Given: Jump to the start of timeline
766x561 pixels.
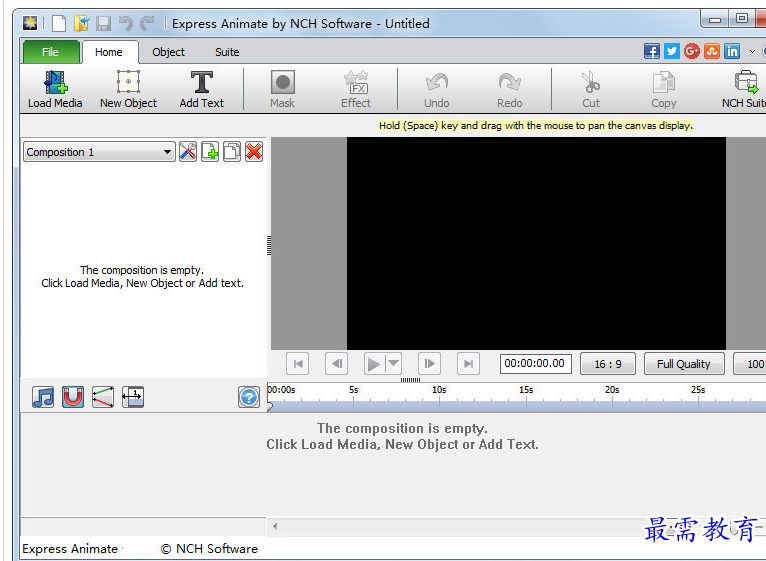Looking at the screenshot, I should pyautogui.click(x=298, y=364).
